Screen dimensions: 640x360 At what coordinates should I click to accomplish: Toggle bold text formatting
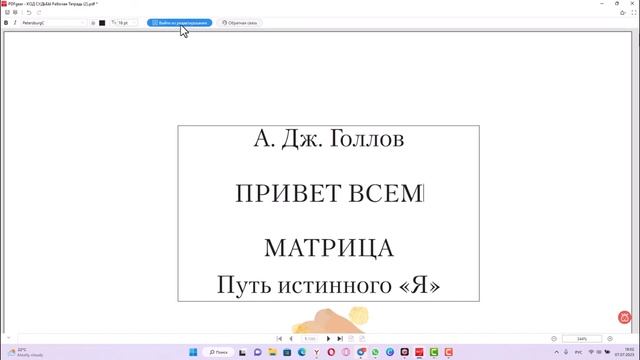(6, 23)
